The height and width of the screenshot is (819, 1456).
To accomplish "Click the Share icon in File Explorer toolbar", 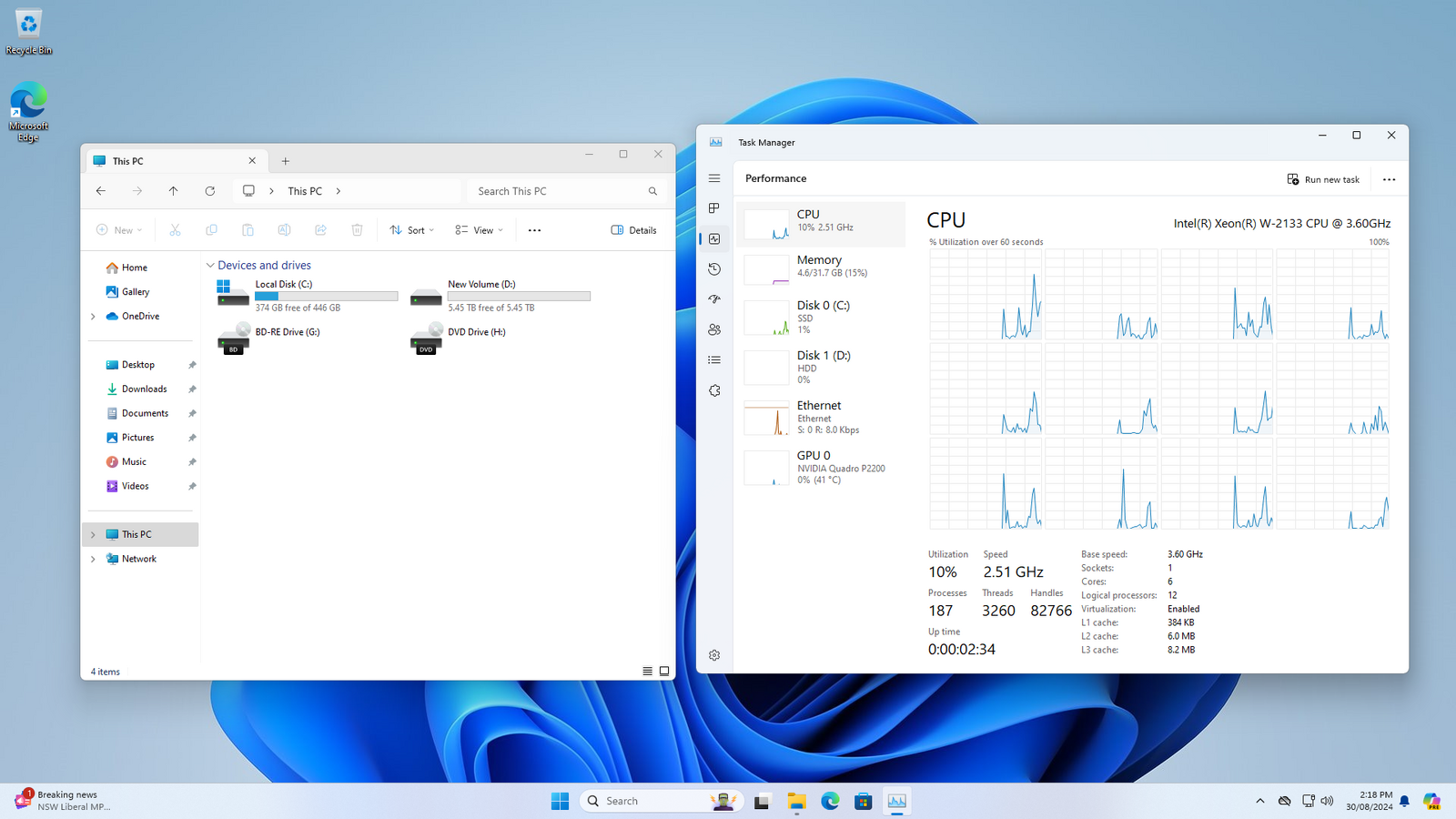I will click(x=320, y=230).
